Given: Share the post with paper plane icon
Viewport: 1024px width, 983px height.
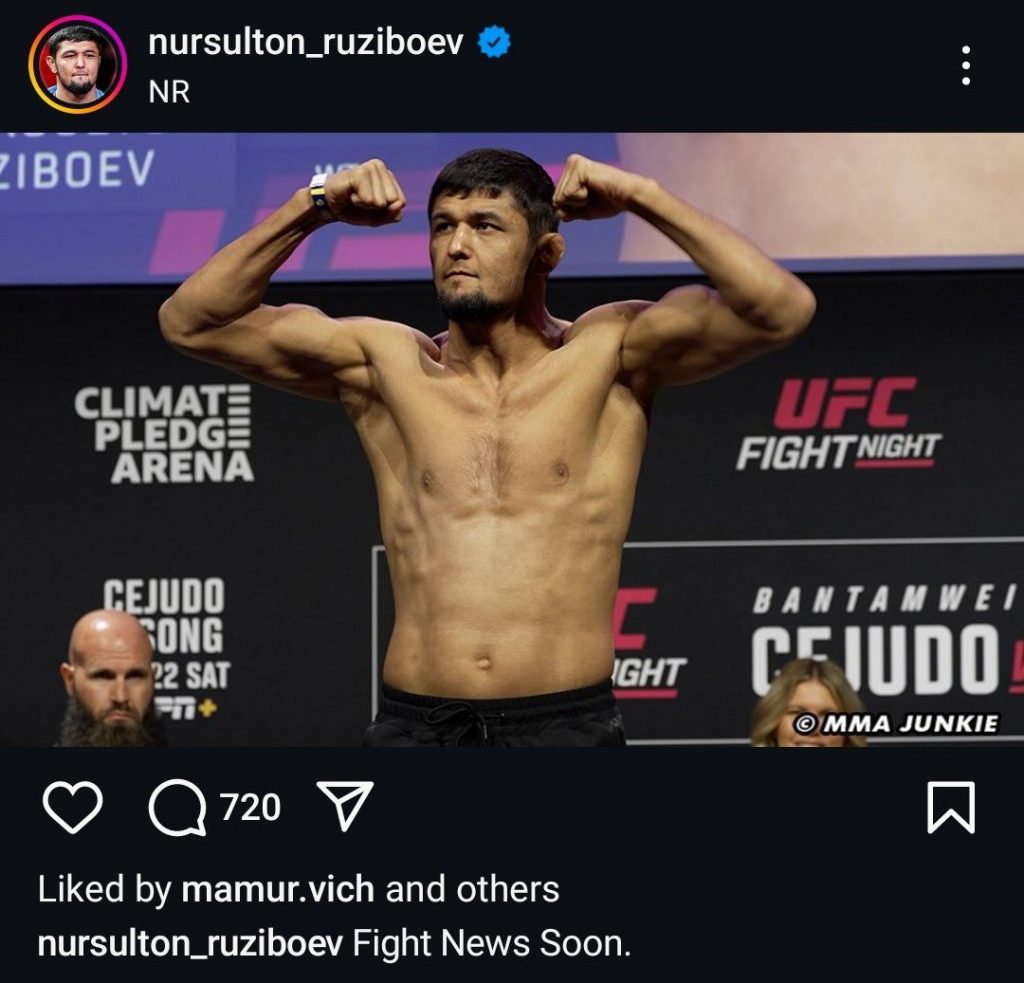Looking at the screenshot, I should click(345, 805).
